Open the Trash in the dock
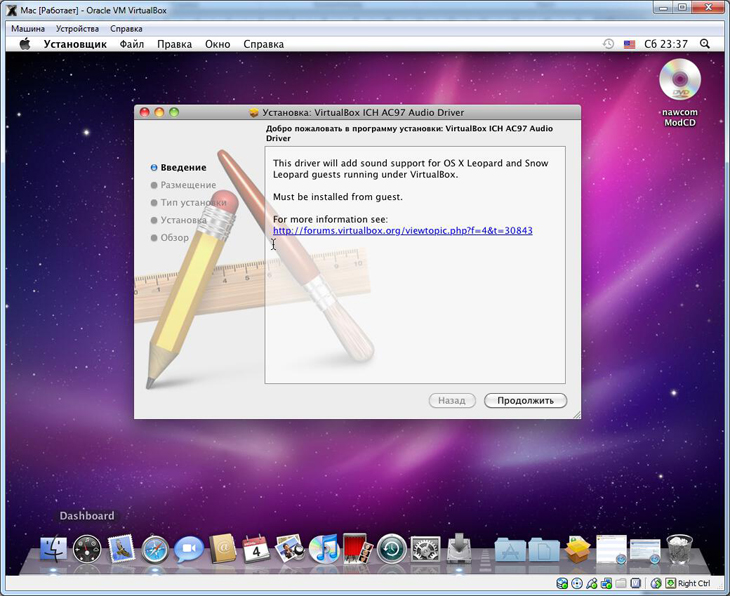The image size is (730, 596). tap(680, 549)
